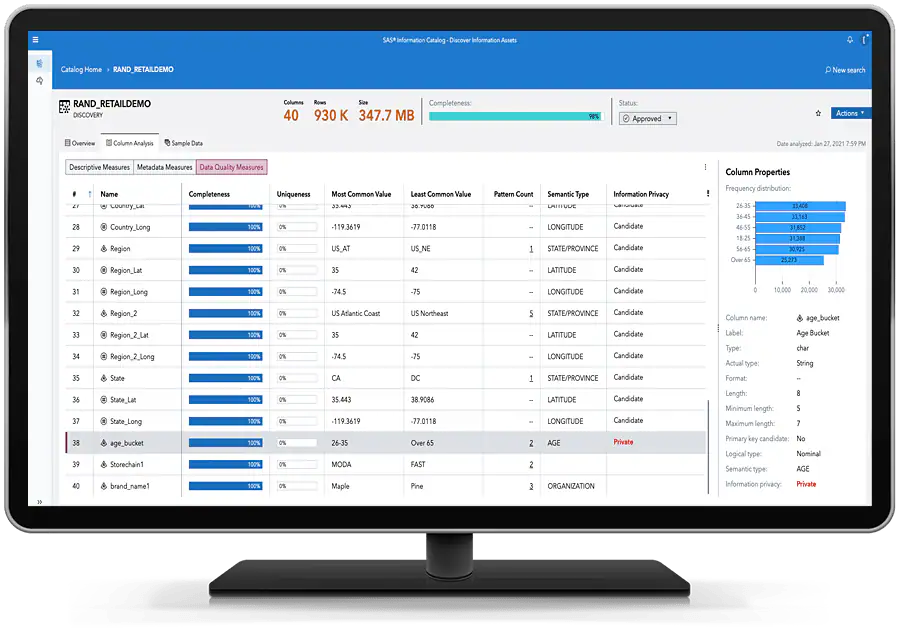900x629 pixels.
Task: Open pattern count link for age_bucket row
Action: [x=531, y=443]
